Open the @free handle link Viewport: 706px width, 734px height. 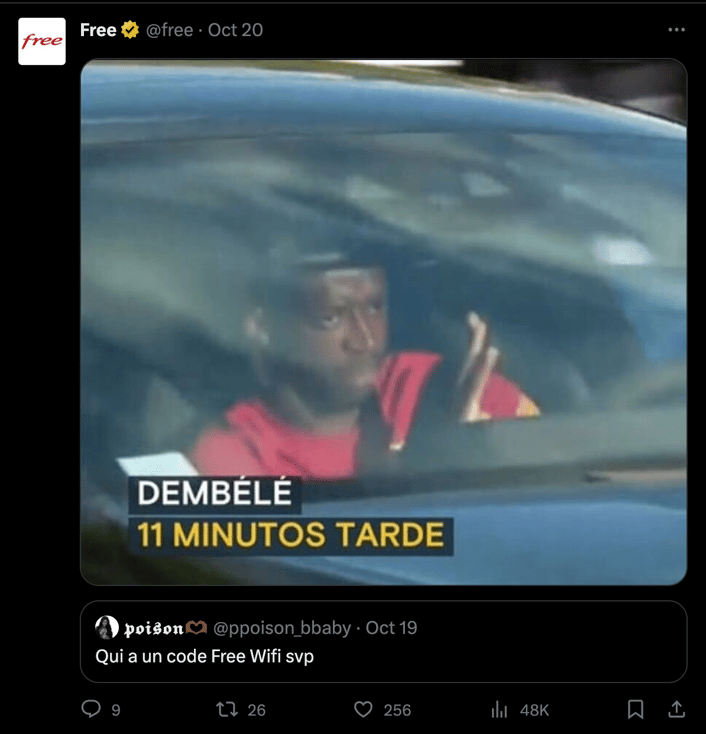click(169, 30)
